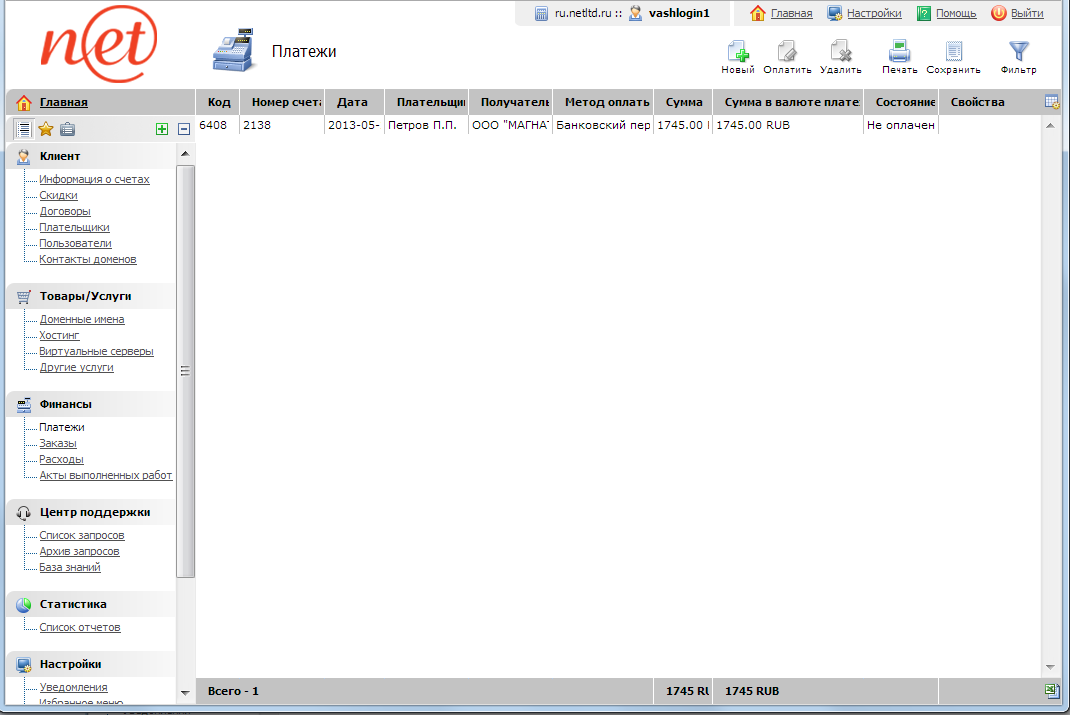Click the sidebar vertical scrollbar handle

point(185,370)
